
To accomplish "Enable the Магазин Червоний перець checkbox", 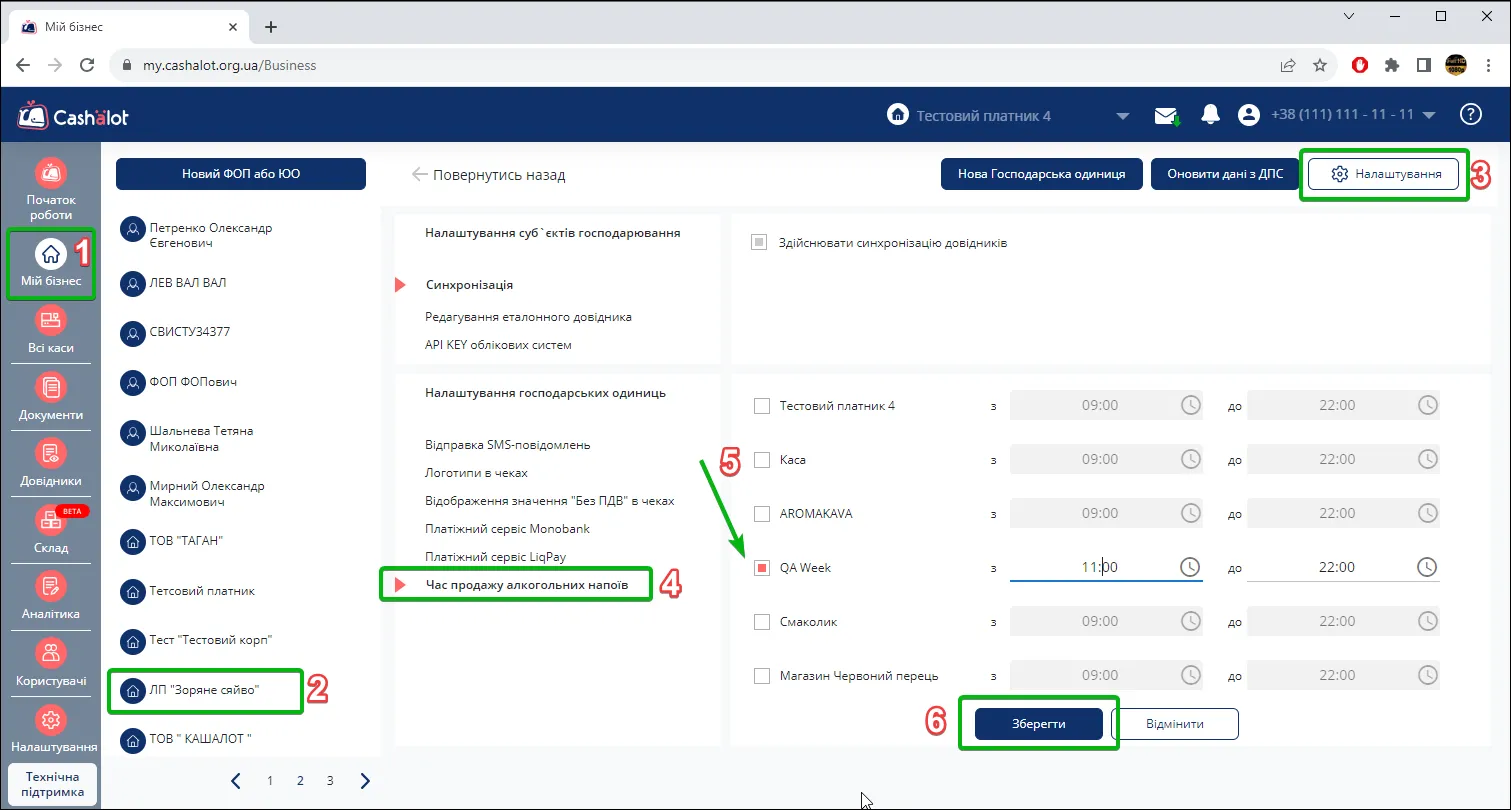I will tap(761, 675).
